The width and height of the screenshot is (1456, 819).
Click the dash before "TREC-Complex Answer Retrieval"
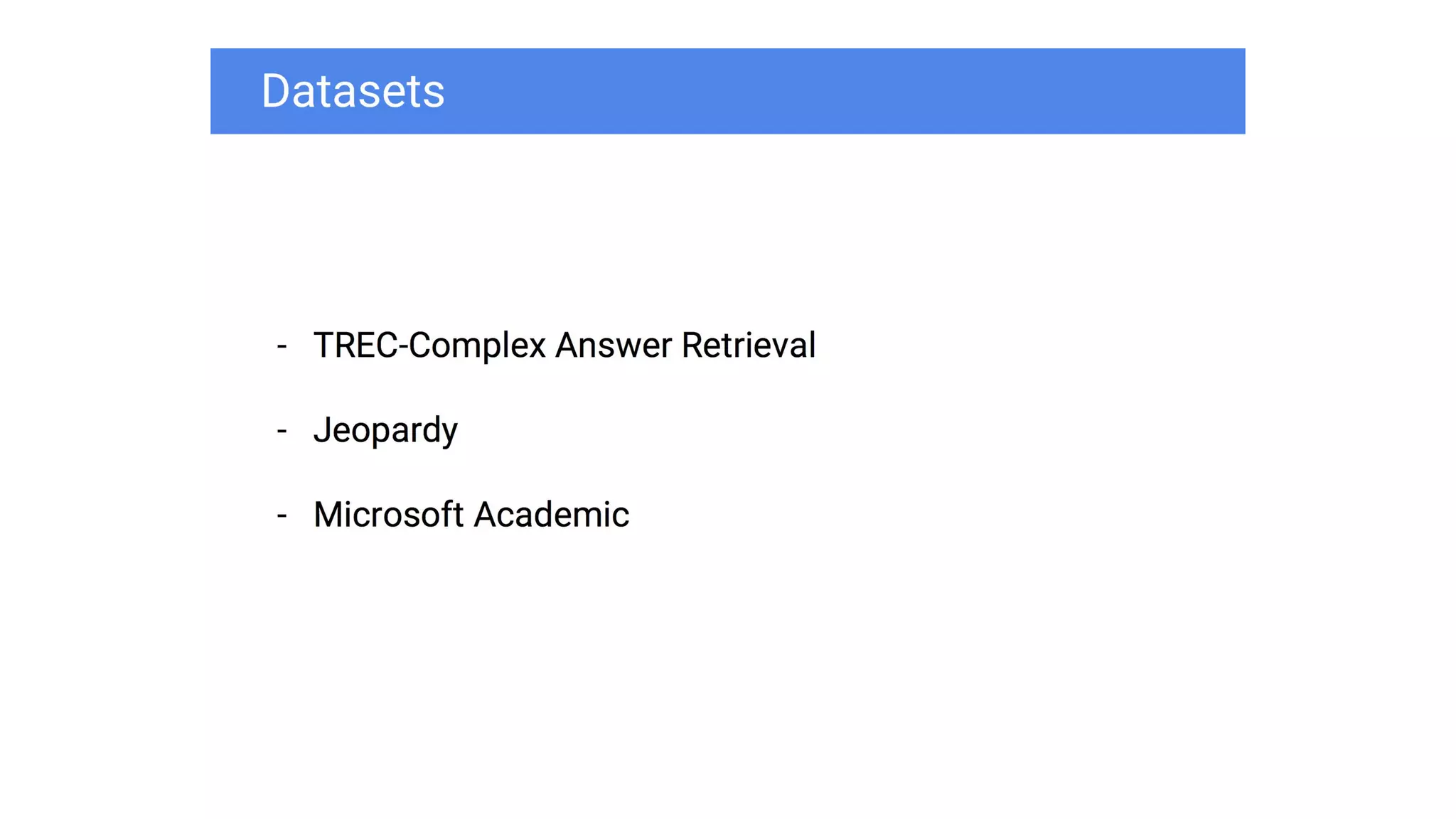tap(282, 347)
